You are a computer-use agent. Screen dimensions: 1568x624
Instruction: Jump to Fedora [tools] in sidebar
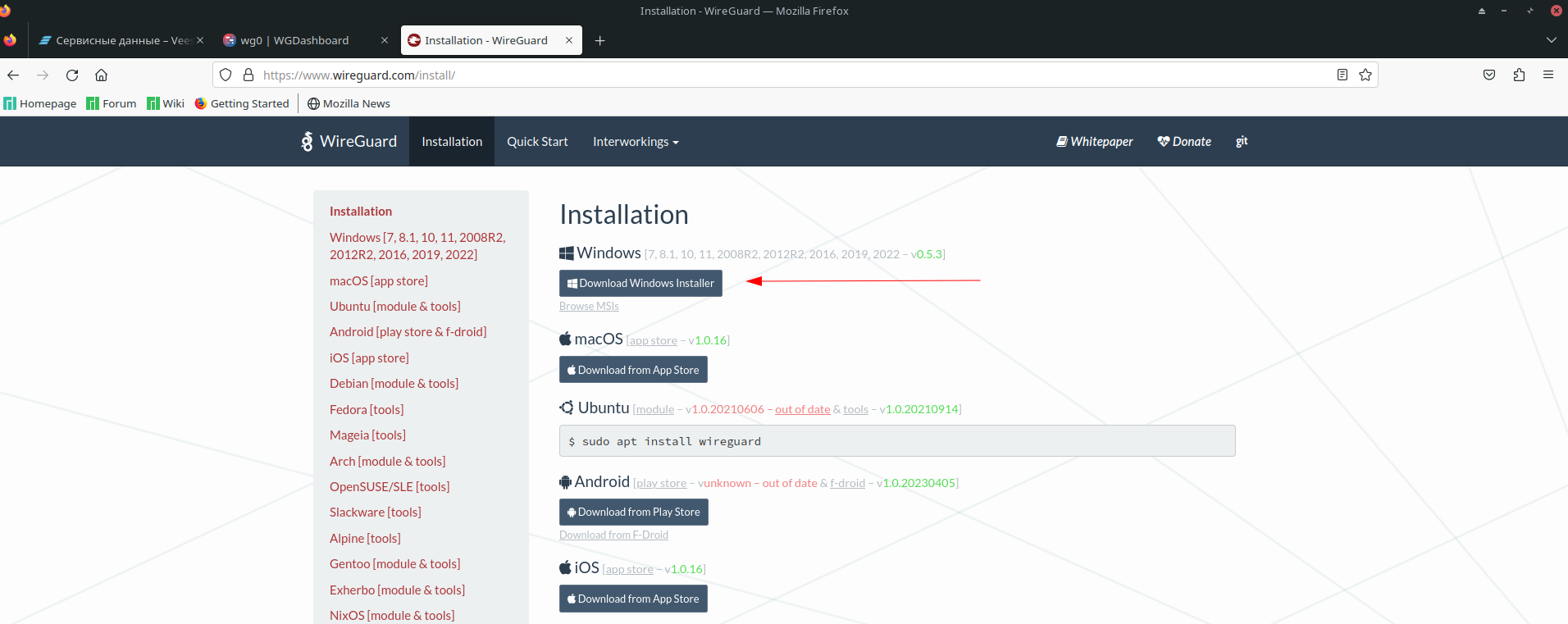[x=367, y=409]
